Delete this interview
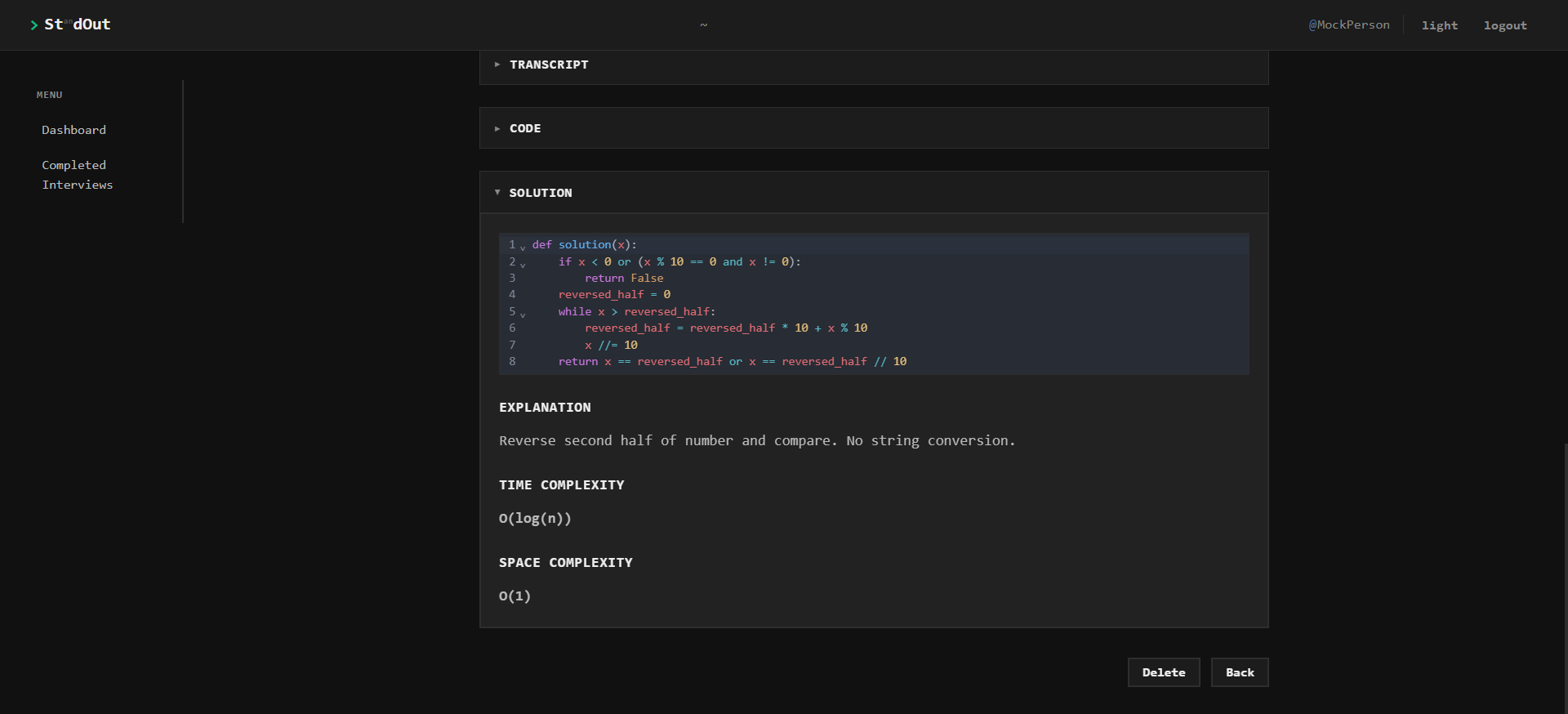The width and height of the screenshot is (1568, 714). pos(1164,672)
